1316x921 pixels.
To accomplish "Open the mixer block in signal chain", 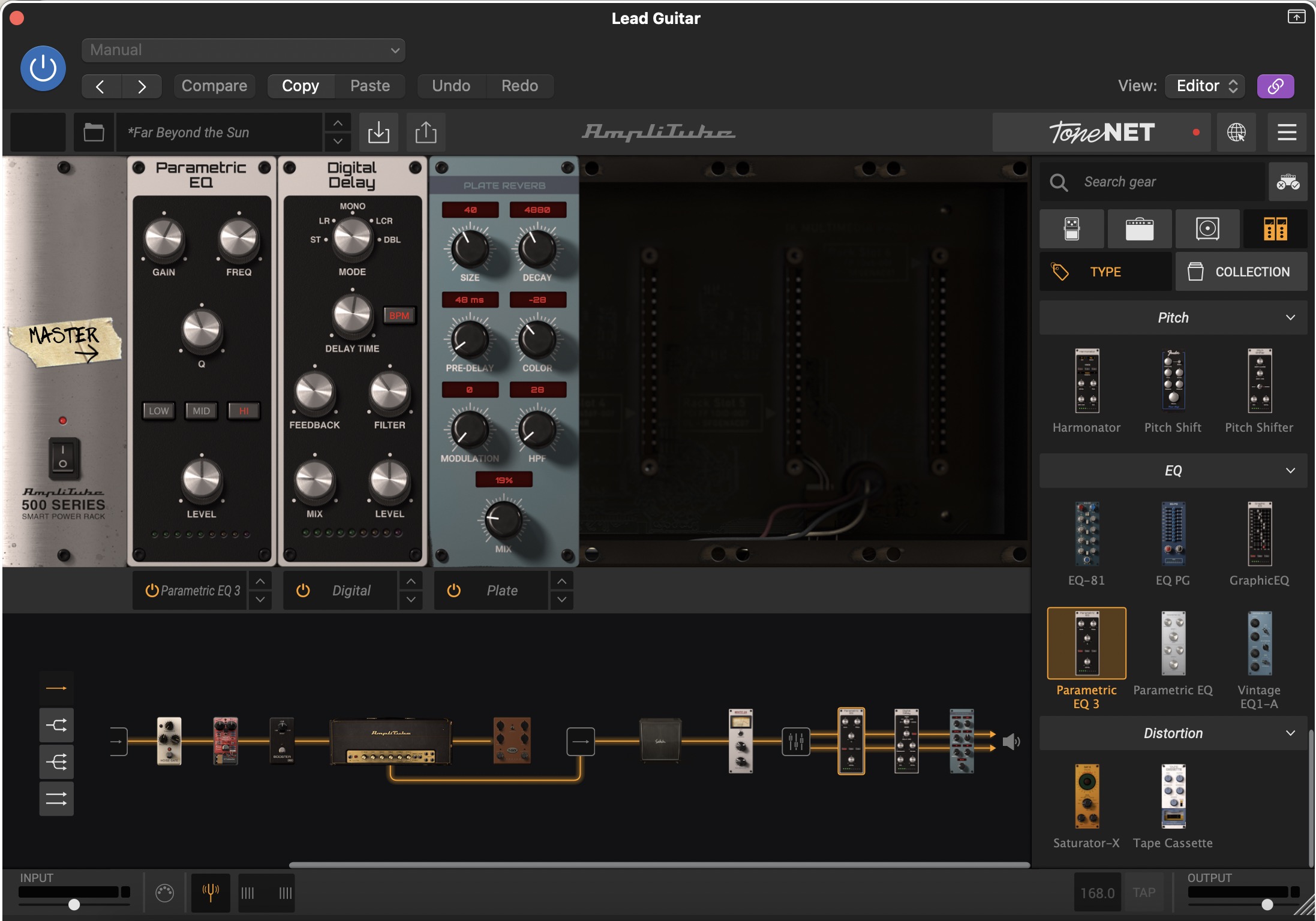I will point(795,742).
